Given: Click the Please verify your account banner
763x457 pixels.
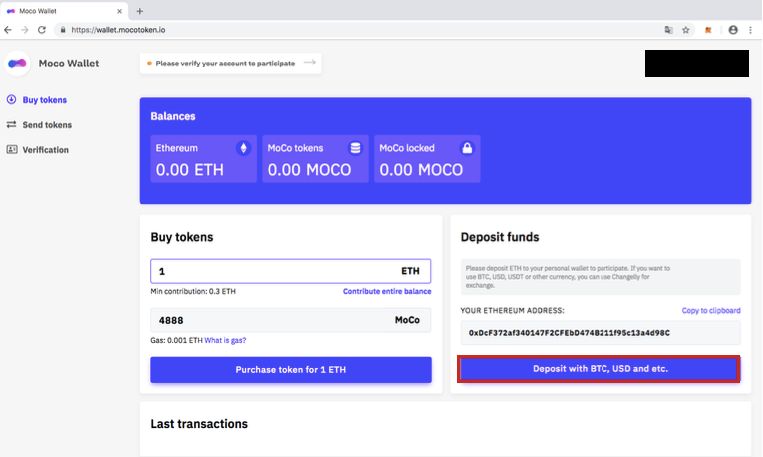Looking at the screenshot, I should coord(230,63).
